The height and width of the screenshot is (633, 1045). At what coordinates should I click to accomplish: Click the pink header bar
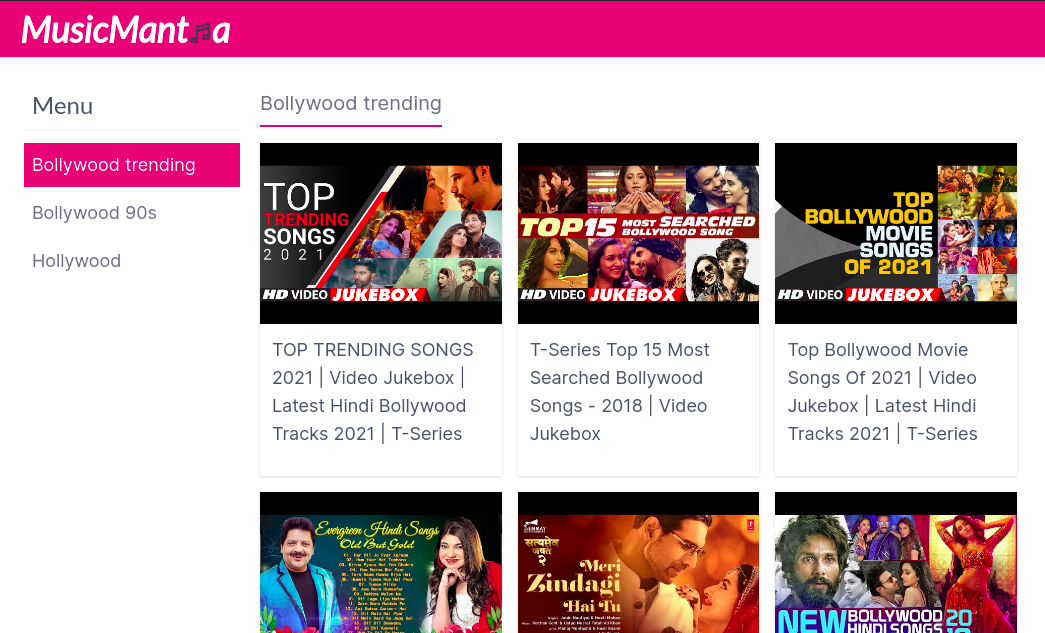(522, 29)
